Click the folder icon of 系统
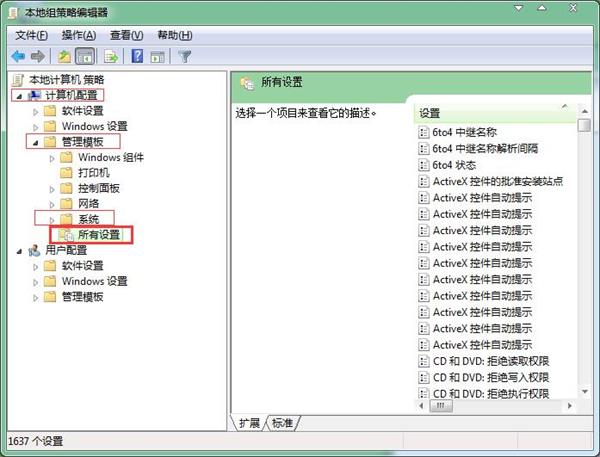Viewport: 600px width, 457px height. [x=66, y=219]
